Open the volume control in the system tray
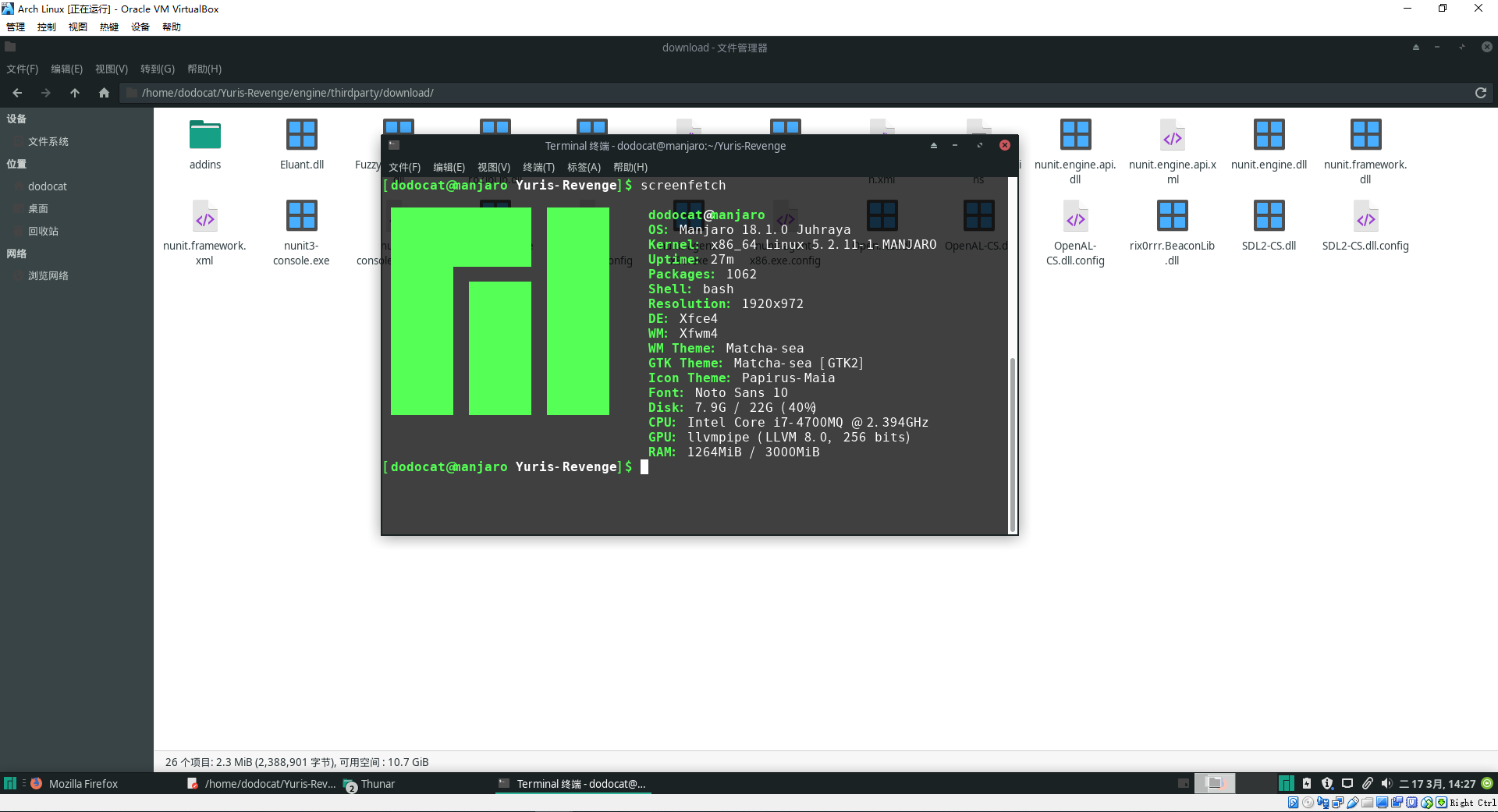 tap(1387, 784)
